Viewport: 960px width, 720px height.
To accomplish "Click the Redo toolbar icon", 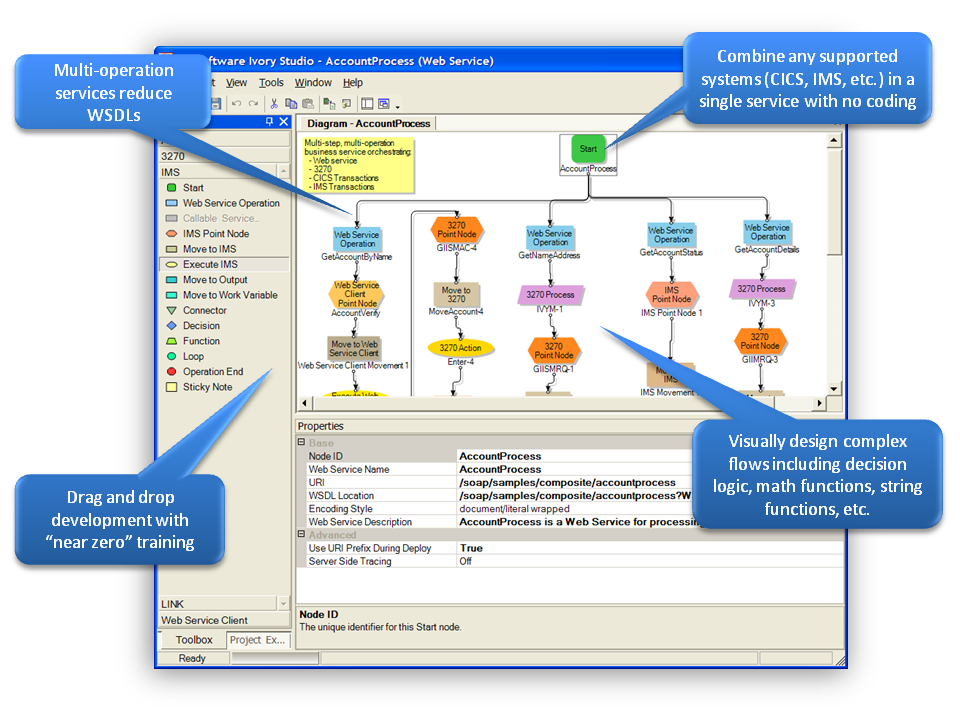I will pos(253,104).
